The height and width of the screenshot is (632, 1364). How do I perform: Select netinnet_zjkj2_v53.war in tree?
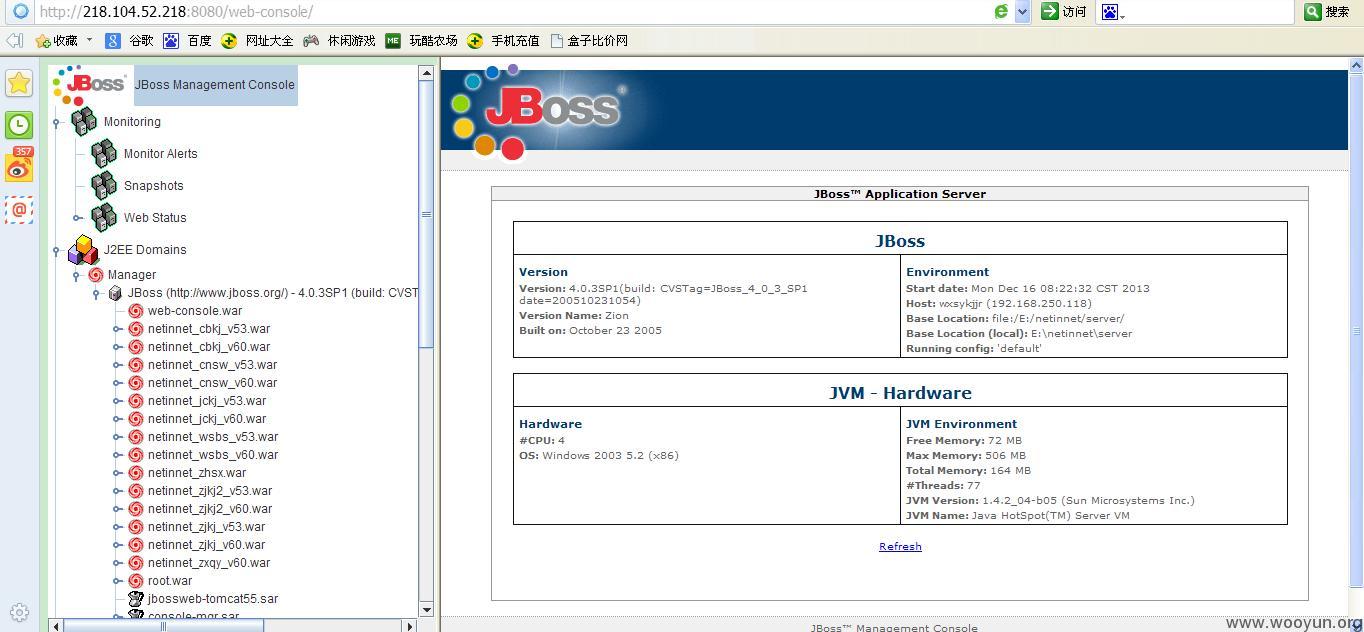pos(210,491)
